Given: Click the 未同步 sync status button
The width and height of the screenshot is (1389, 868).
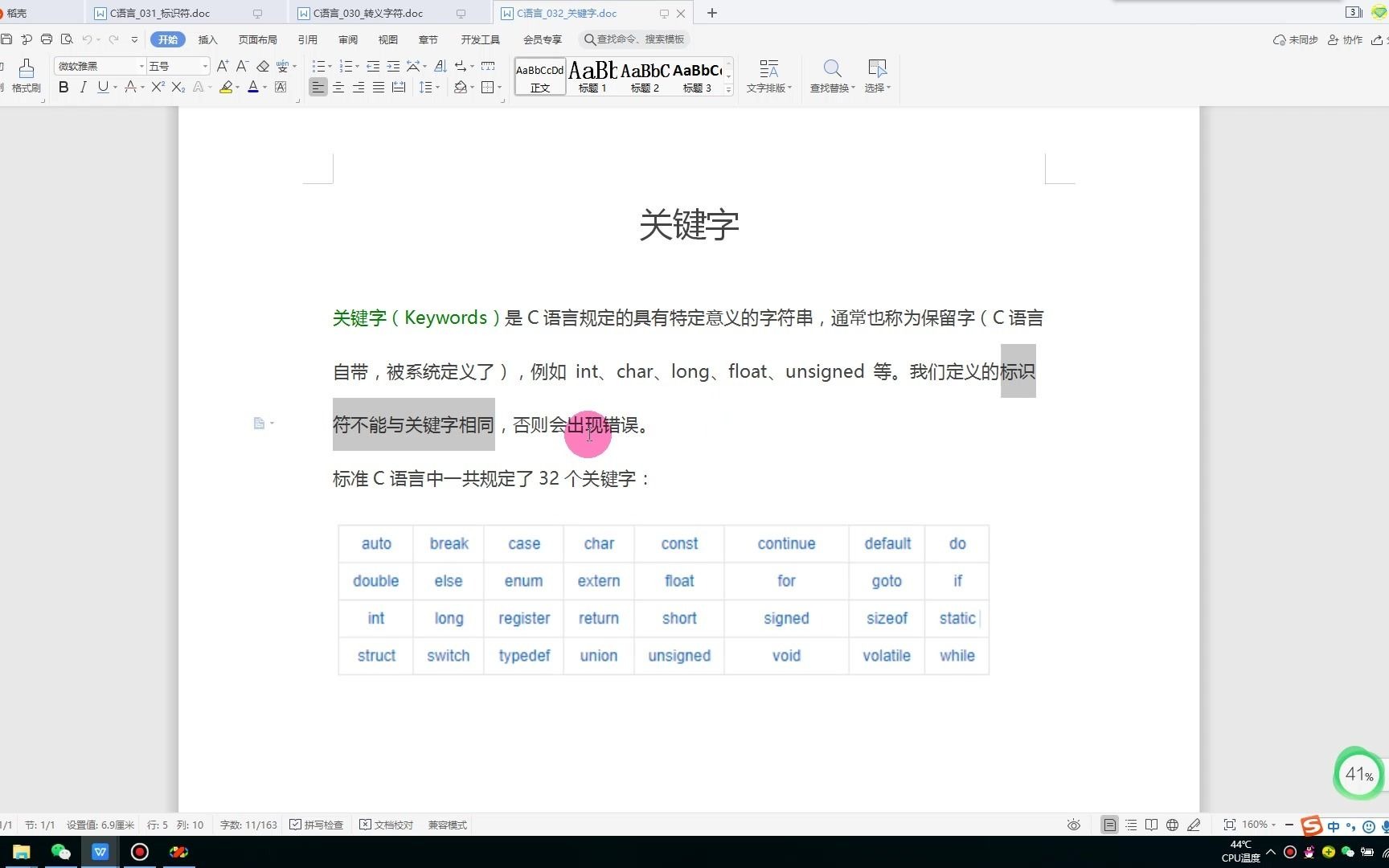Looking at the screenshot, I should (x=1295, y=39).
